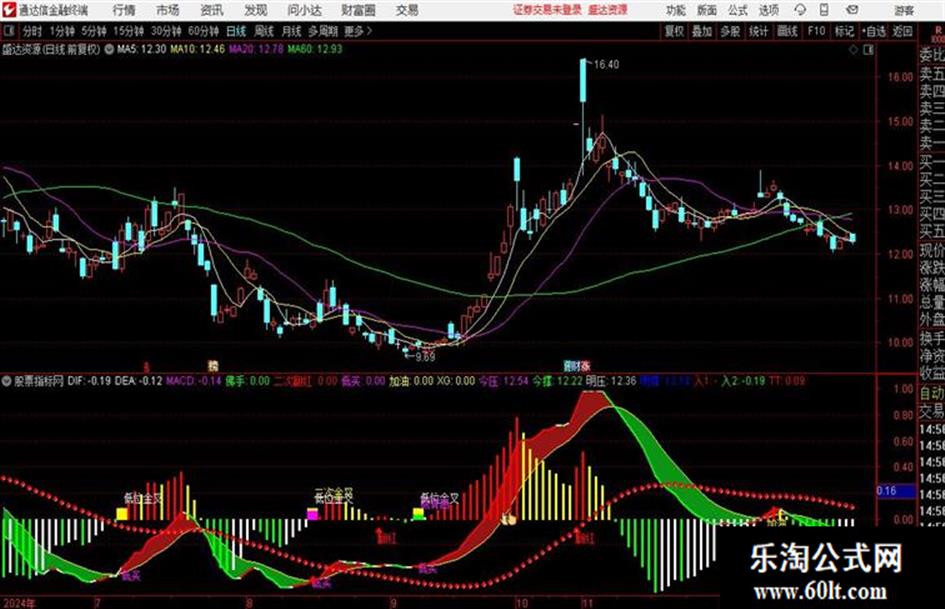
Task: Click the 2024年 date label on timeline
Action: coord(19,603)
